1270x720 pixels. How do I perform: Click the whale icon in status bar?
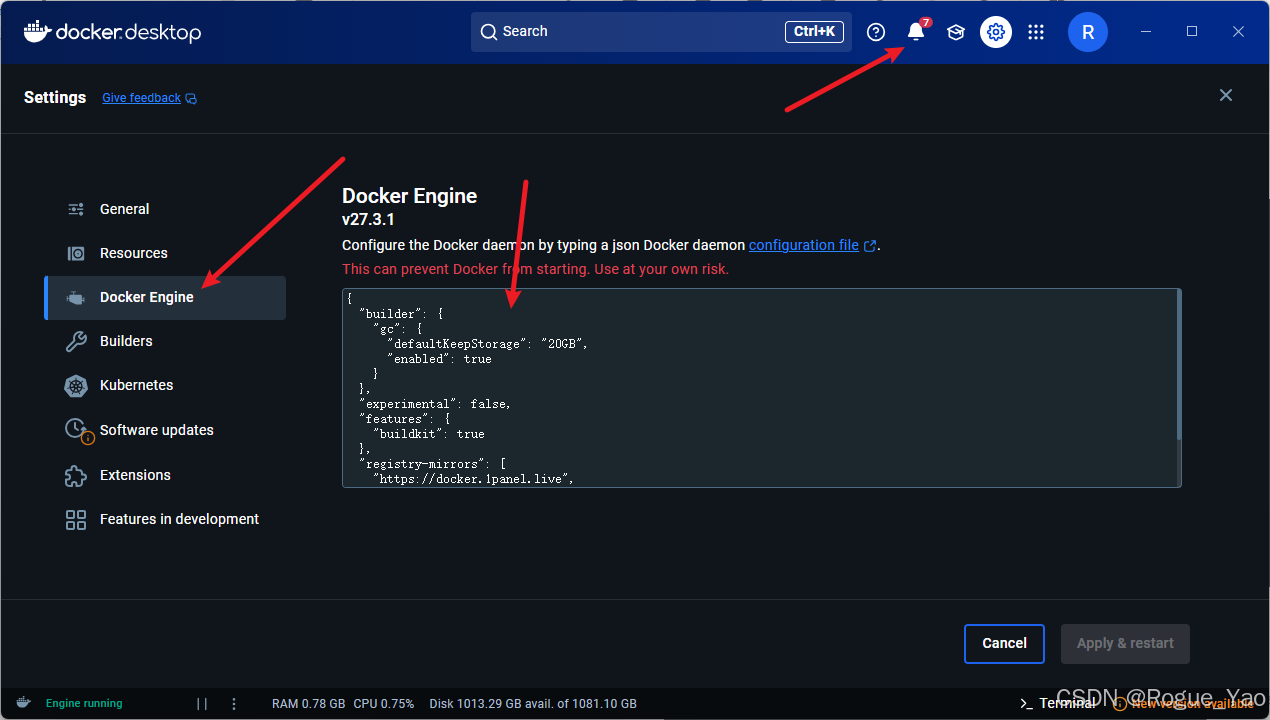point(23,703)
